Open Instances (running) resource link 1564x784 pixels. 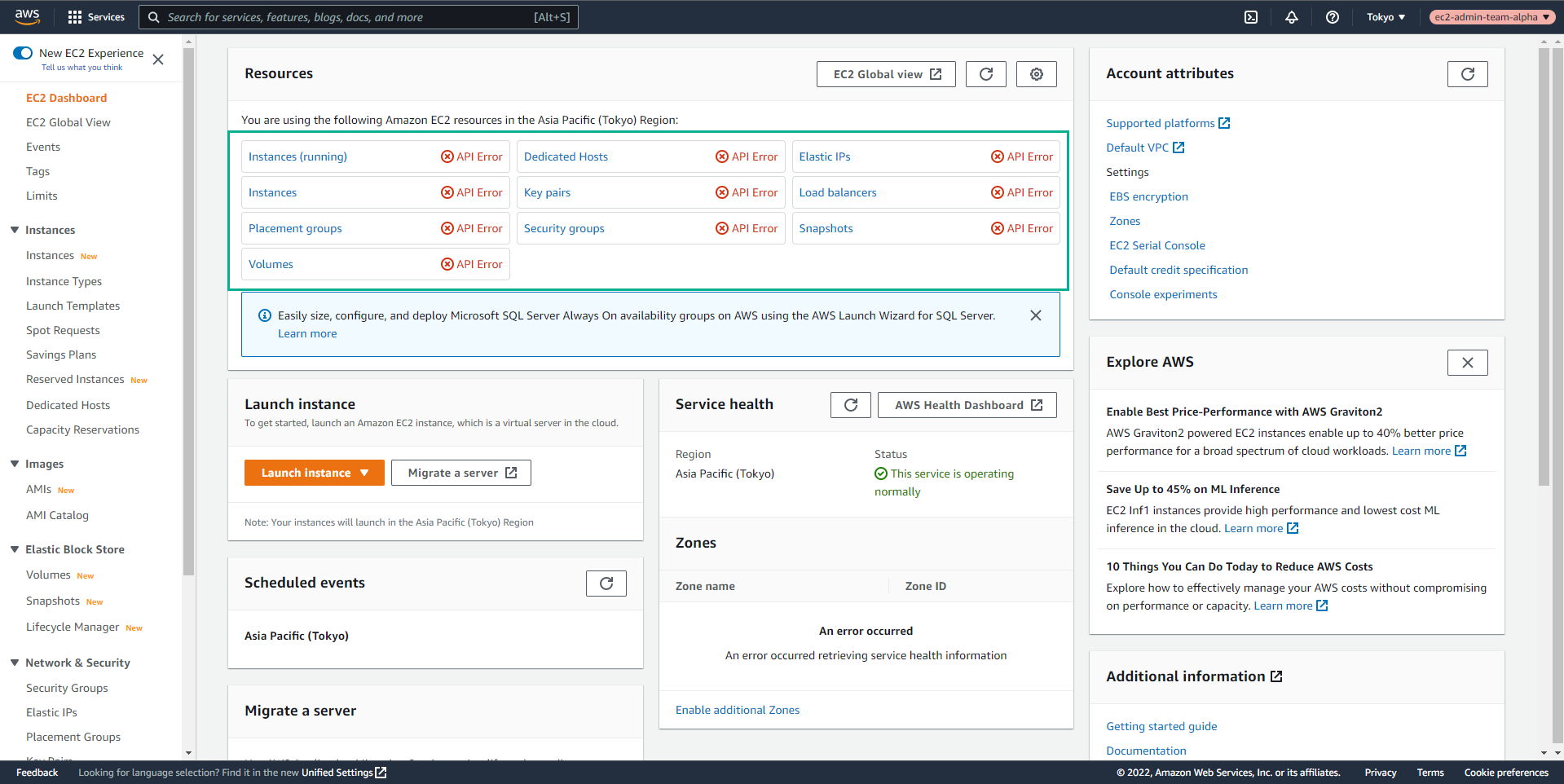coord(297,156)
